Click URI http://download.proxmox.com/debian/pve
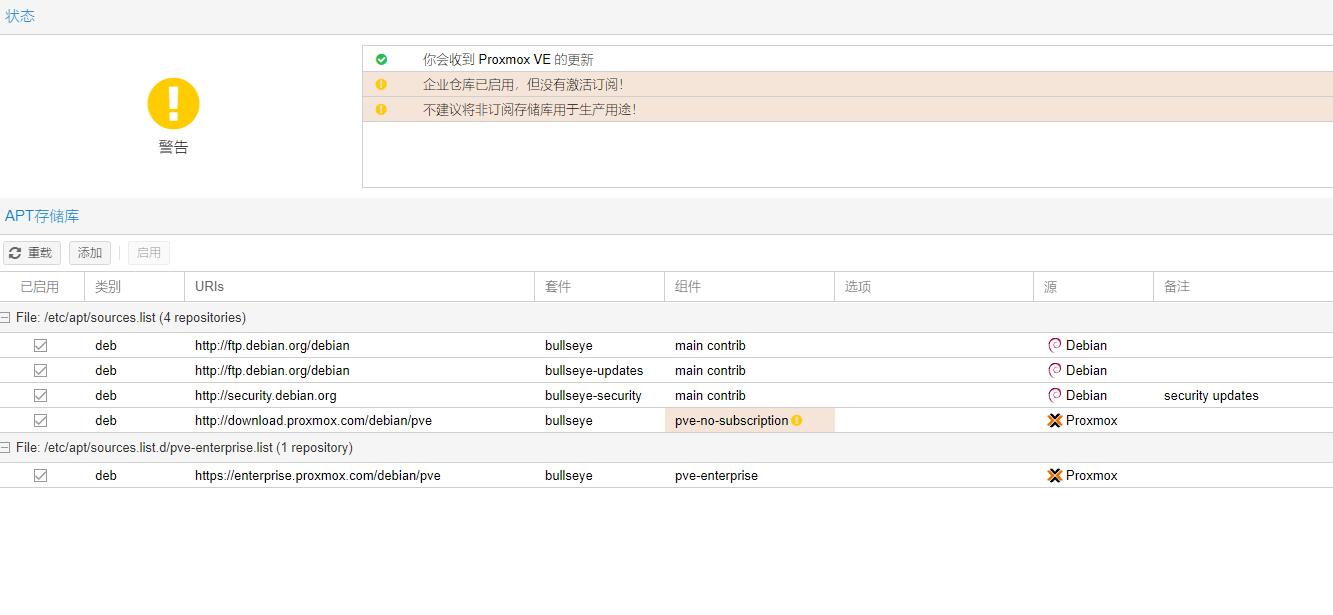Image resolution: width=1333 pixels, height=615 pixels. pos(313,421)
